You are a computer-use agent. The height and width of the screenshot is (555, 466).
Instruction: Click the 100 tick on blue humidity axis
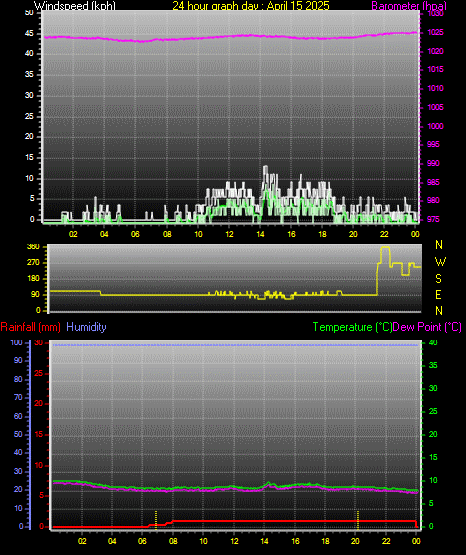(x=16, y=343)
